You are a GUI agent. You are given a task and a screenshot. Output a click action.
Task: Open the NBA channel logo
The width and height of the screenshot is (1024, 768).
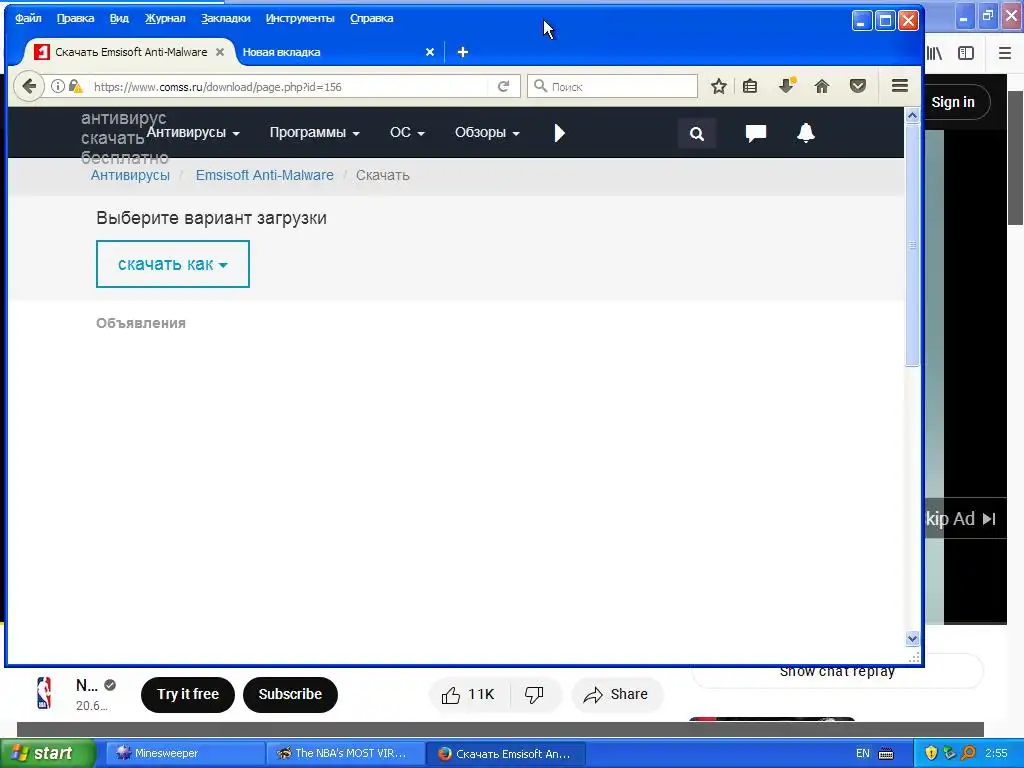click(44, 694)
